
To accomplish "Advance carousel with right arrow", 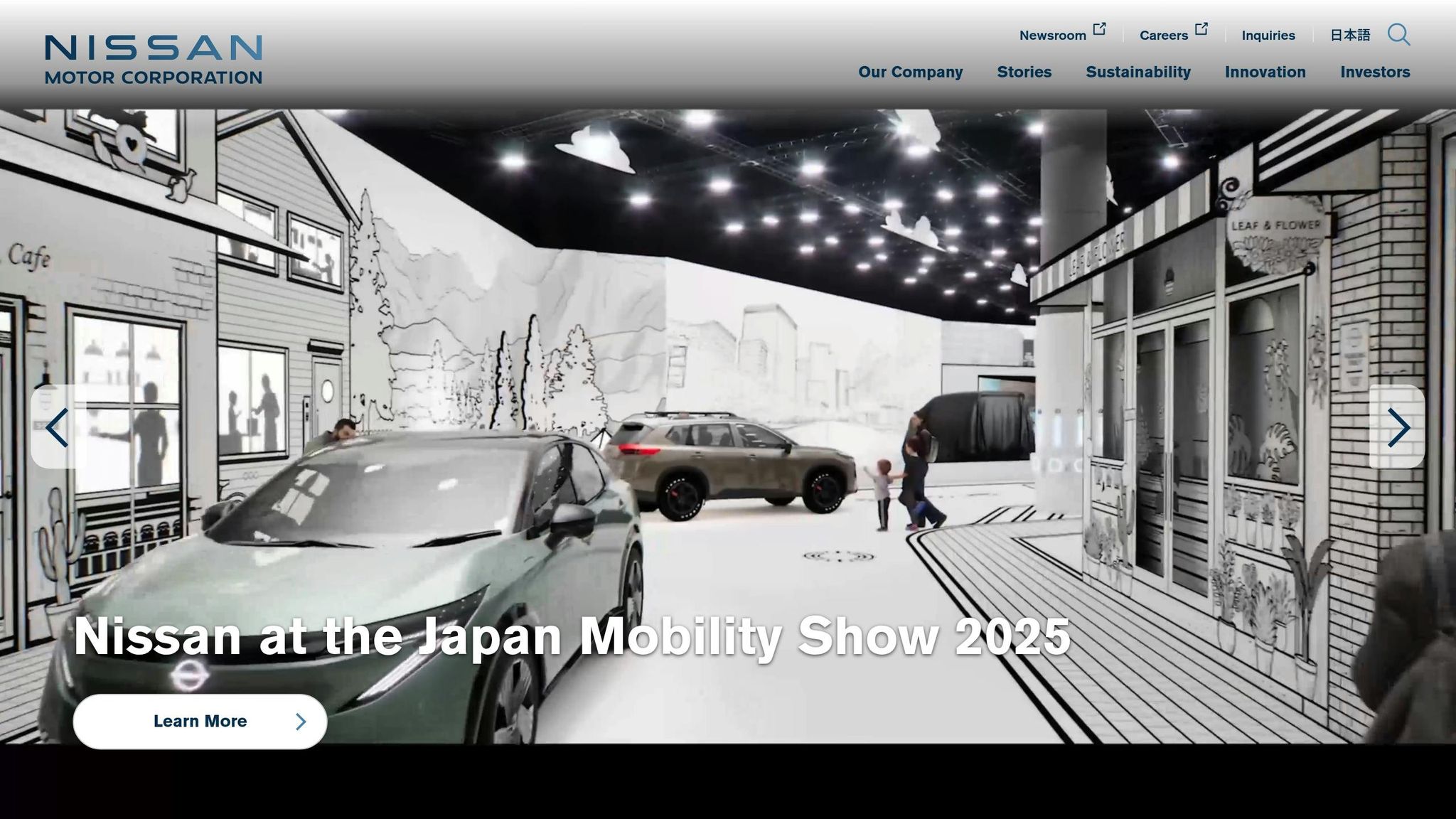I will click(1397, 427).
